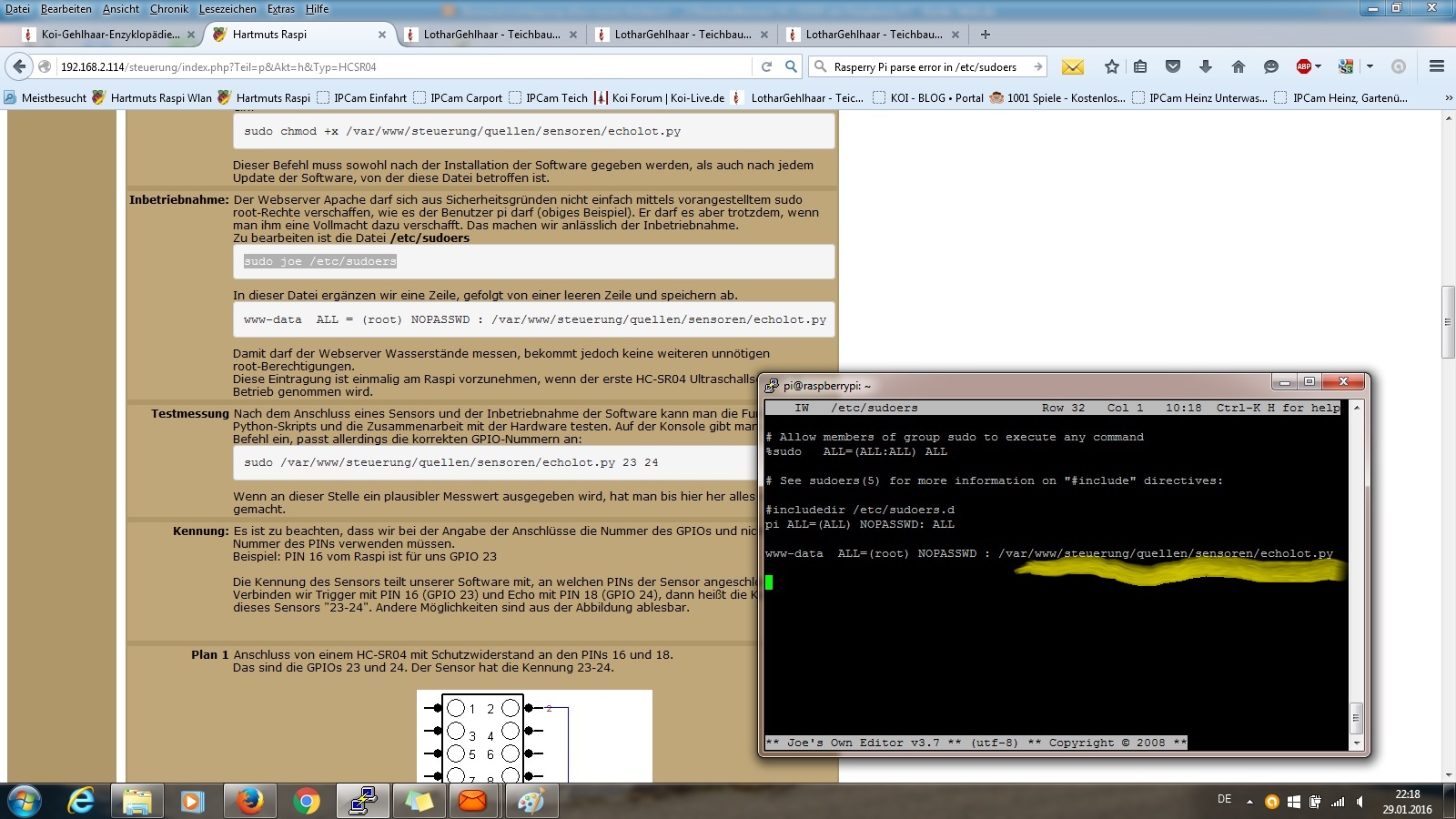Open the downloads arrow icon
The height and width of the screenshot is (819, 1456).
click(x=1205, y=66)
